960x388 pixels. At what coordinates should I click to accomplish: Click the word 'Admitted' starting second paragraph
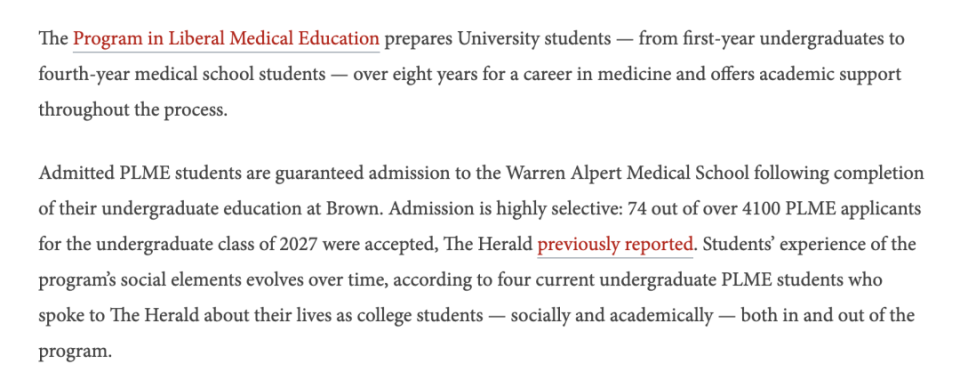[77, 173]
